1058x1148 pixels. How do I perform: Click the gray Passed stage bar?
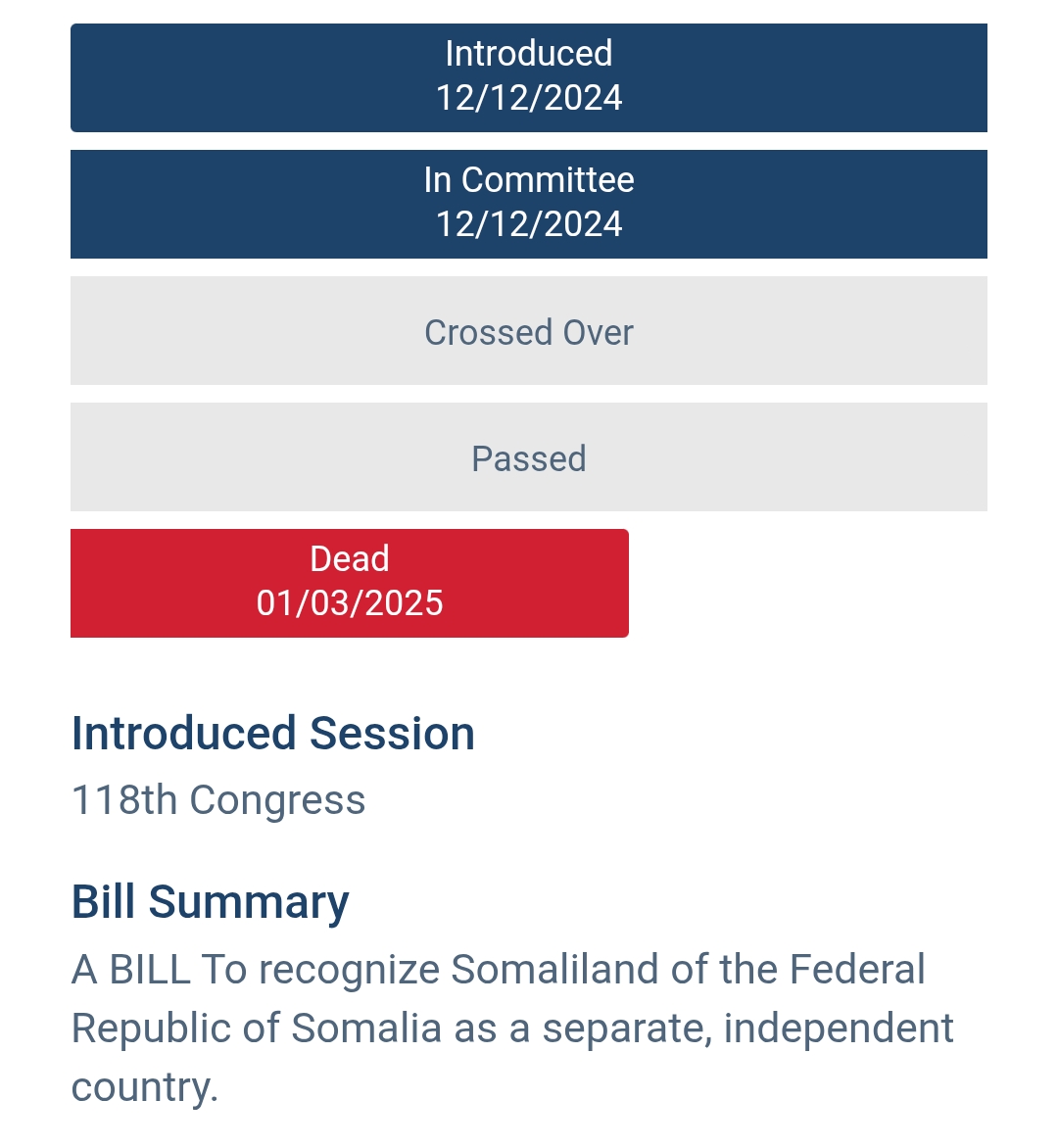click(x=529, y=456)
